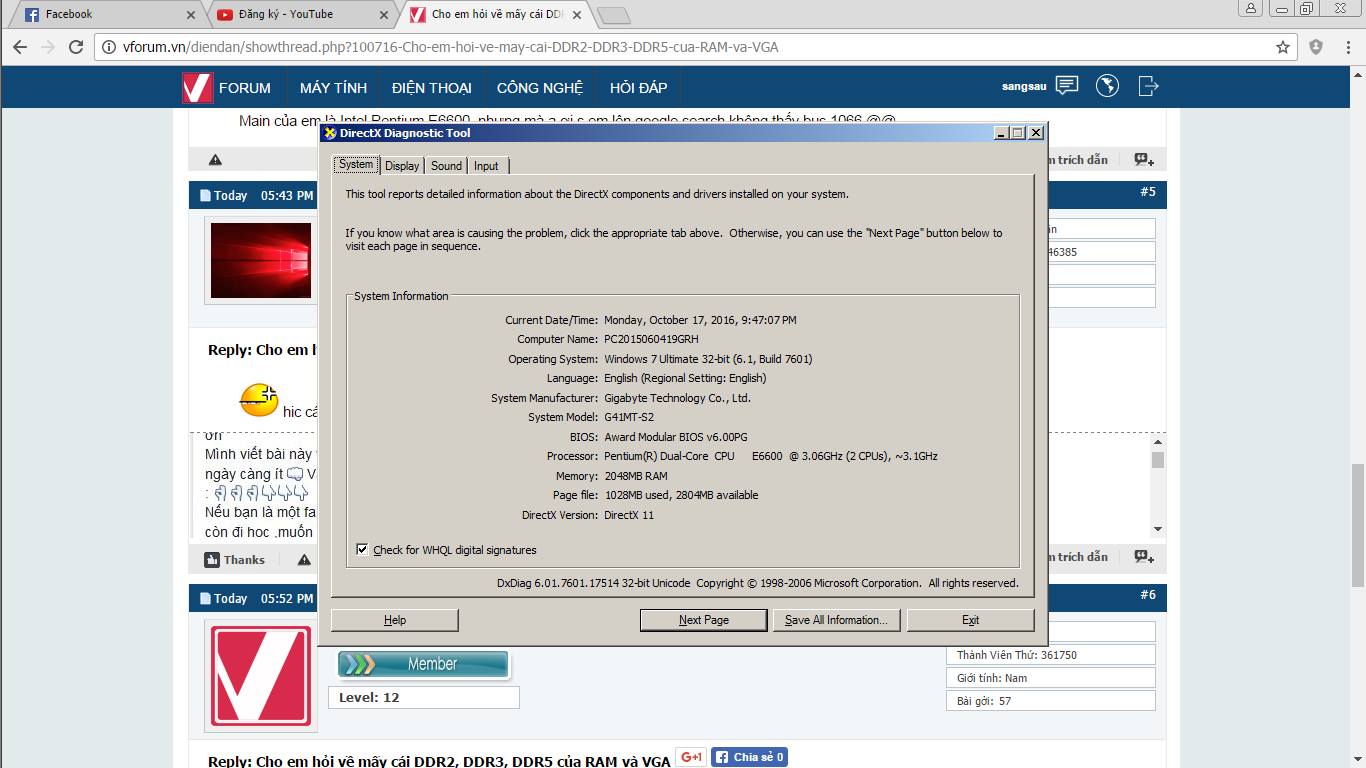Click the 'Today 05:52 PM' post header
Screen dimensions: 1366x768
click(x=256, y=599)
